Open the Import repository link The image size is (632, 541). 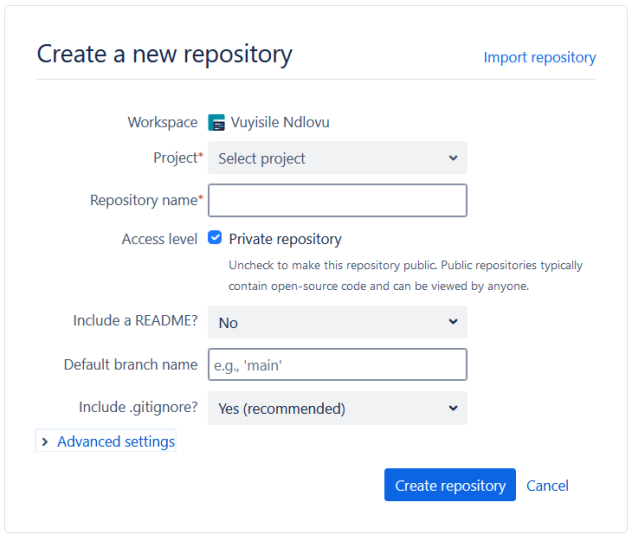pyautogui.click(x=540, y=58)
